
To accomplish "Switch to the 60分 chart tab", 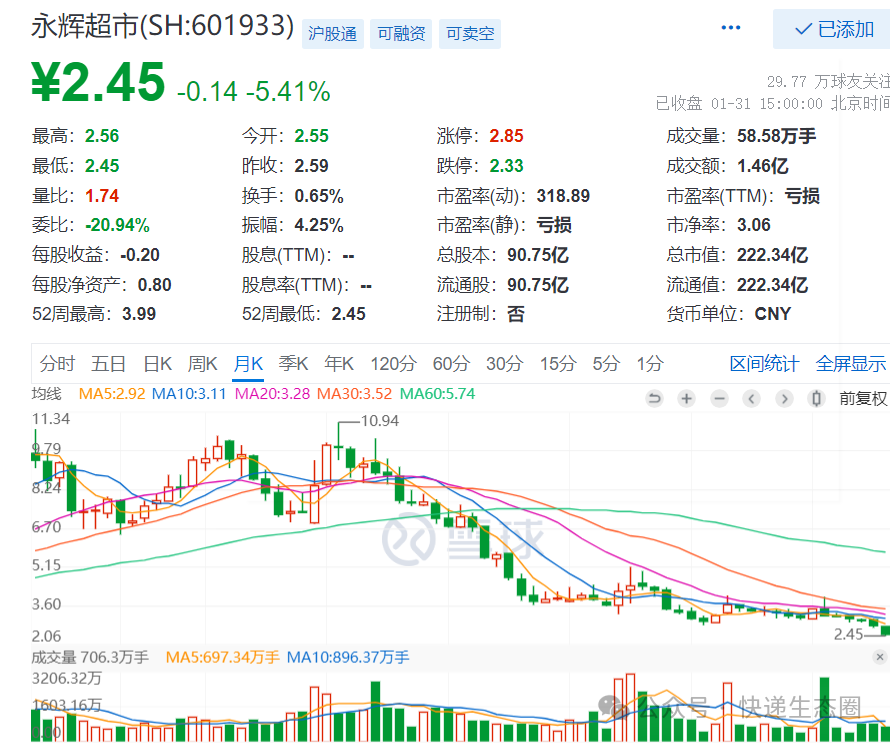I will point(450,363).
